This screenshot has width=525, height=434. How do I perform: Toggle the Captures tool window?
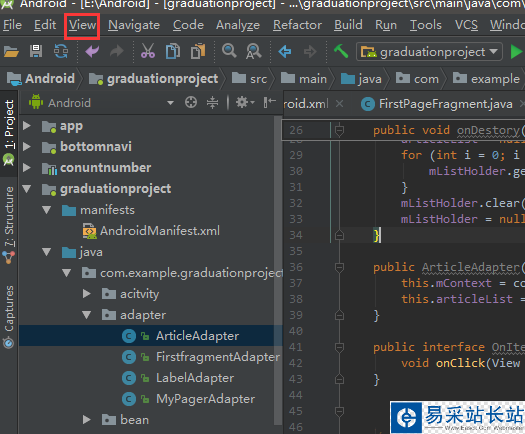pos(9,316)
